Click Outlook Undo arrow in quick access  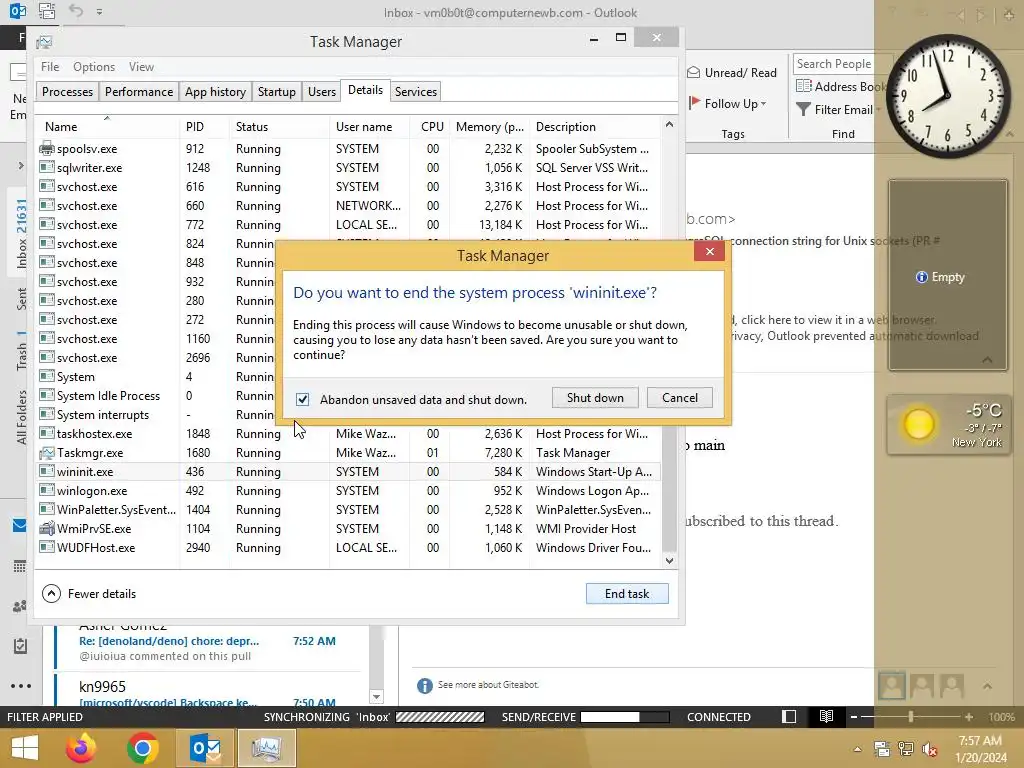pos(76,11)
